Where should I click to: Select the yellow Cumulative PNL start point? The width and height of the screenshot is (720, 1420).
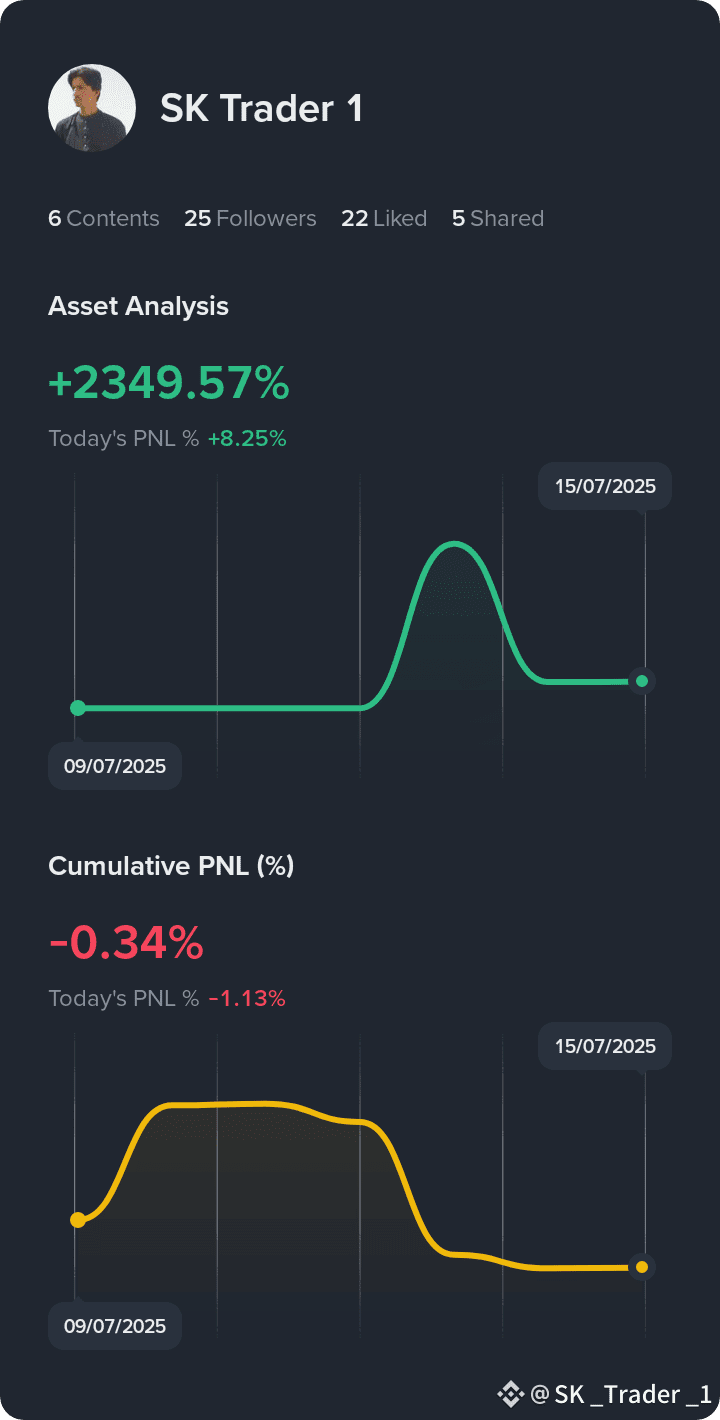tap(78, 1220)
